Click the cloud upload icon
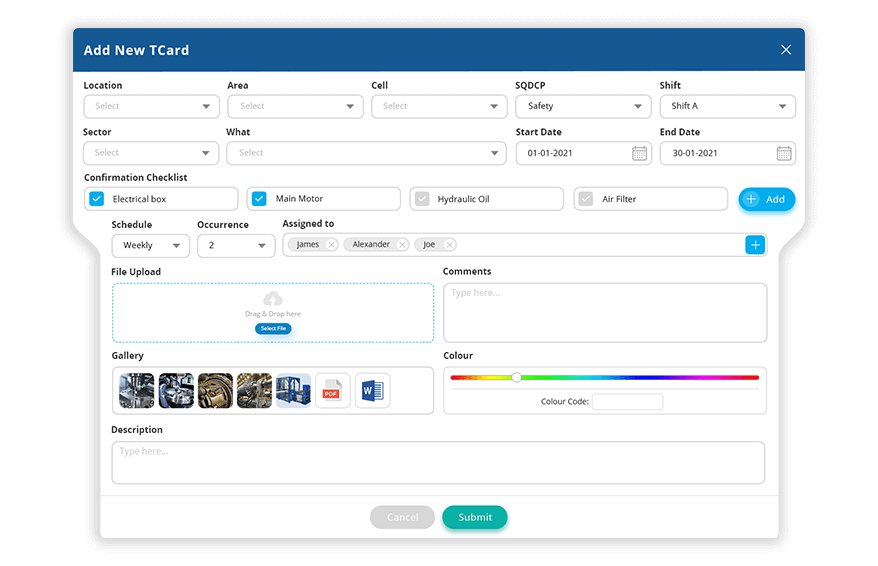This screenshot has height=566, width=878. [272, 299]
